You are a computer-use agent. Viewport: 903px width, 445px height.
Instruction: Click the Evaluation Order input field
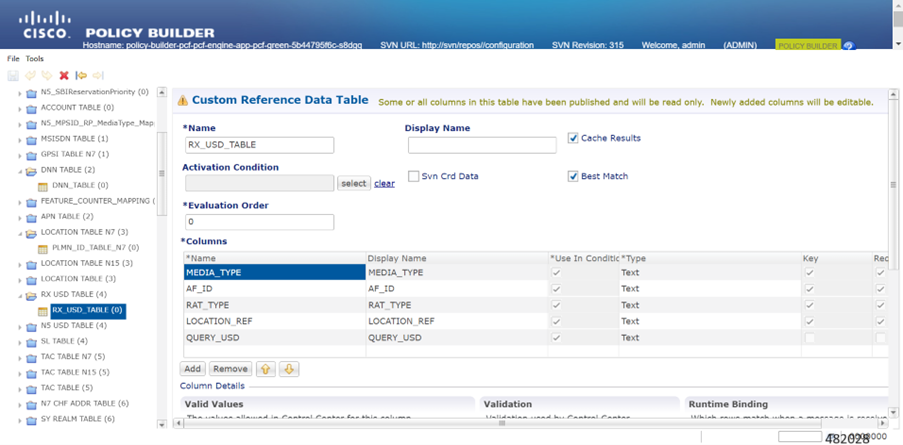(x=260, y=222)
